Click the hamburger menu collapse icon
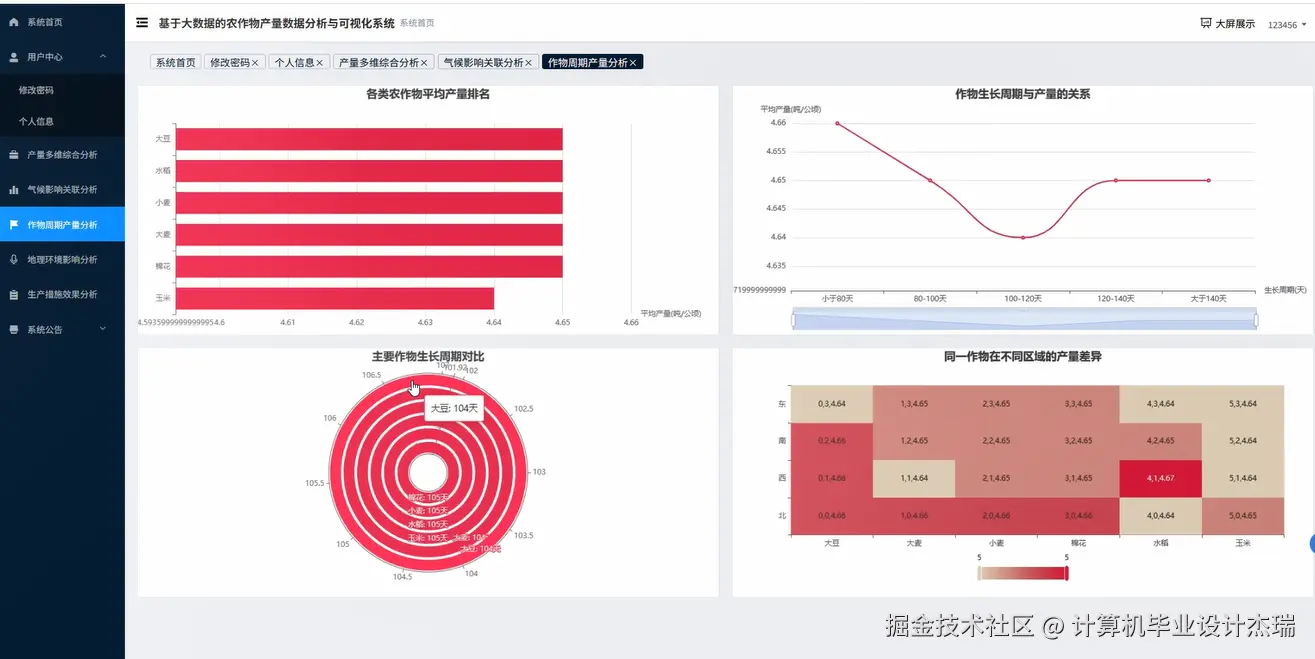The width and height of the screenshot is (1315, 659). [x=142, y=22]
